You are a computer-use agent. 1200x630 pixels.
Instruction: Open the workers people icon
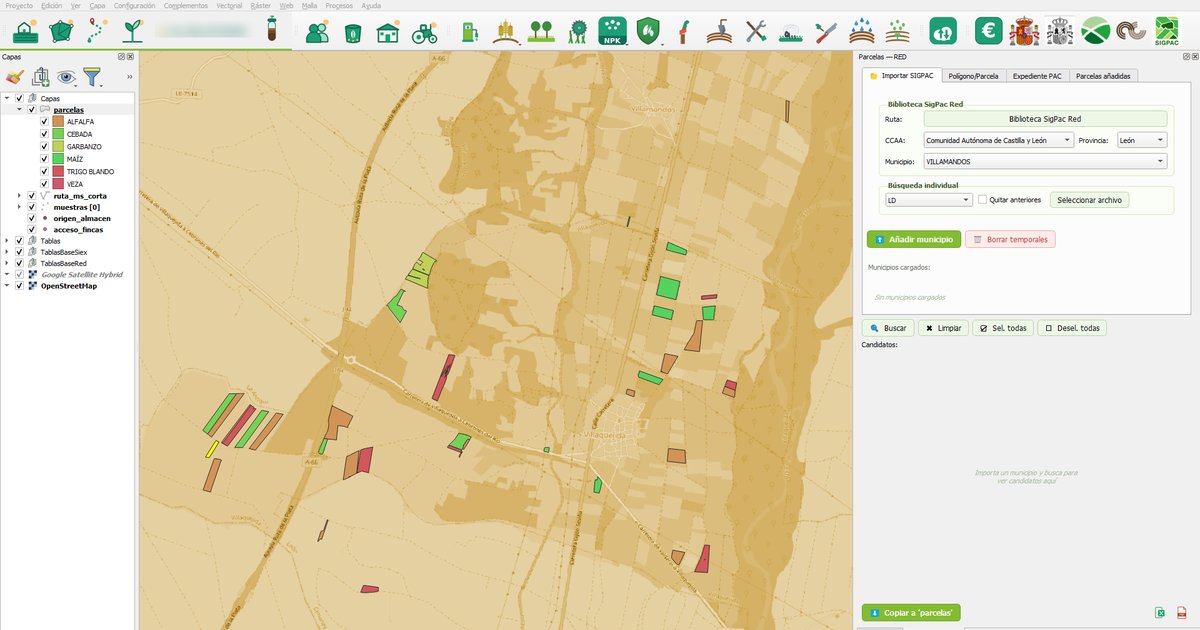tap(318, 32)
